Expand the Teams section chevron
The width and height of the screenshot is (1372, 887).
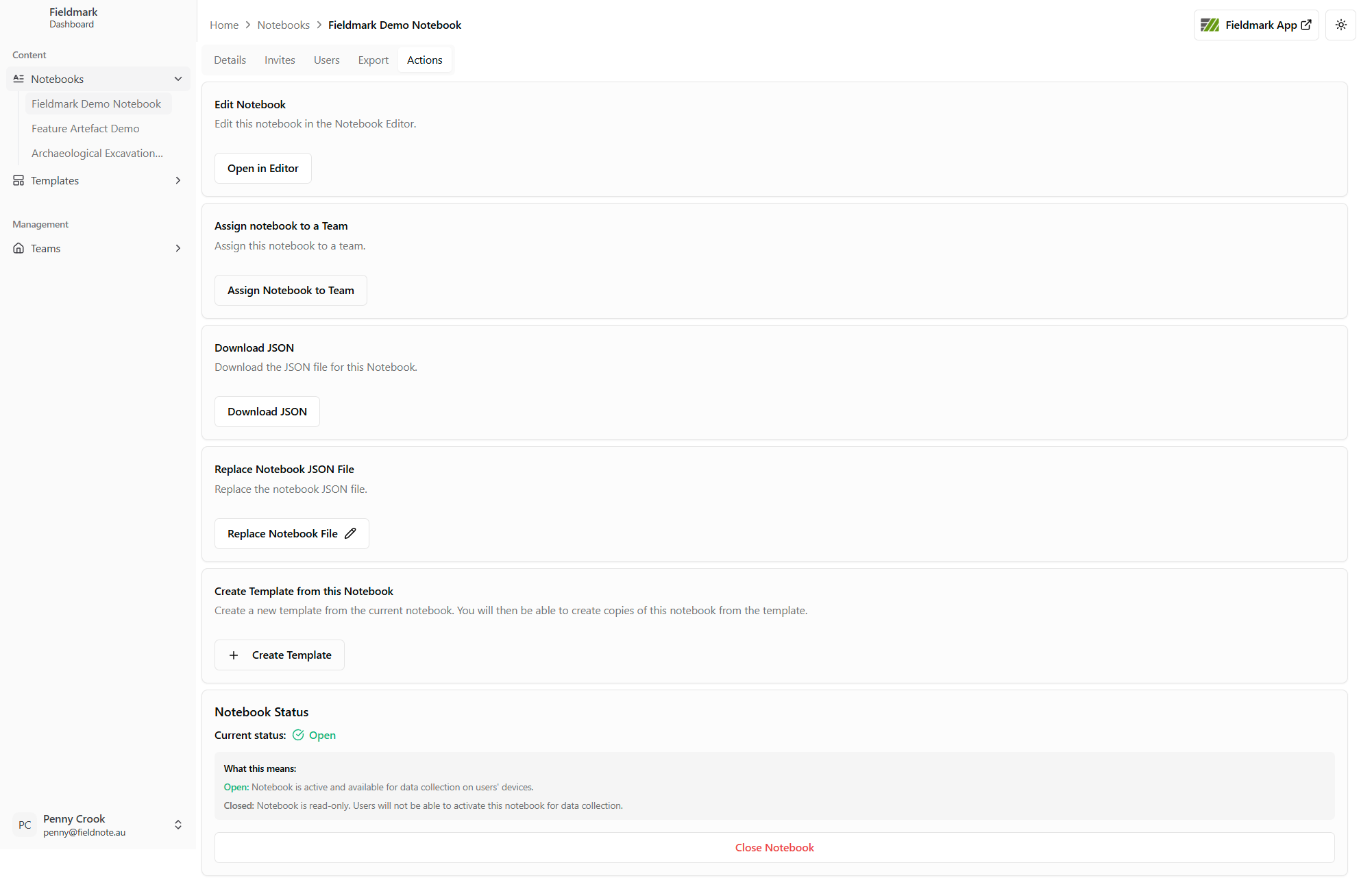178,248
